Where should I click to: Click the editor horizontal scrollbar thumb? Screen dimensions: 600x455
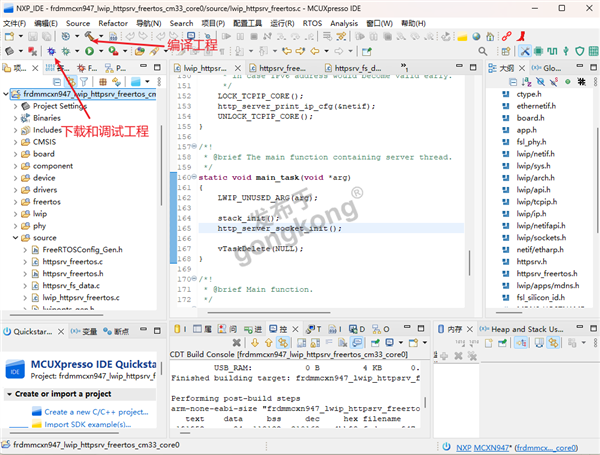point(269,313)
